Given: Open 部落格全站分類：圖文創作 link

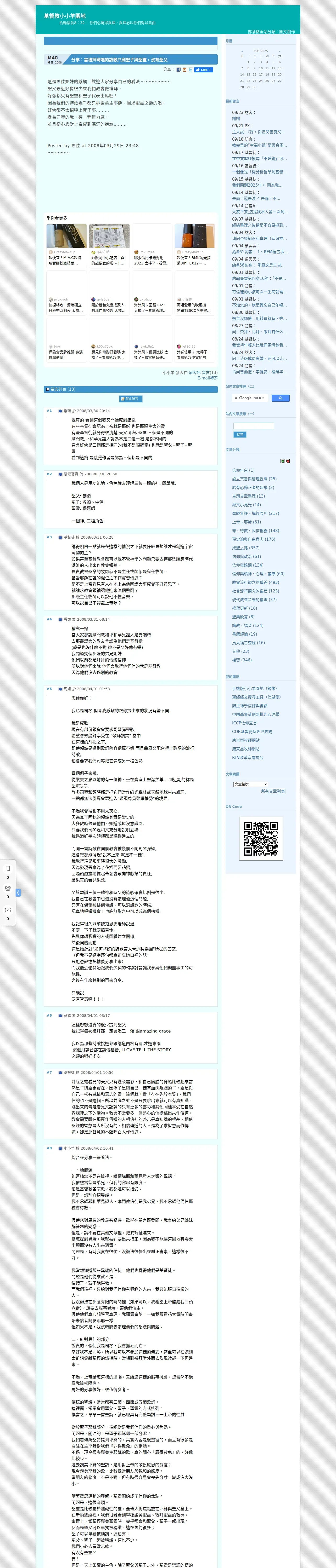Looking at the screenshot, I should click(x=271, y=32).
